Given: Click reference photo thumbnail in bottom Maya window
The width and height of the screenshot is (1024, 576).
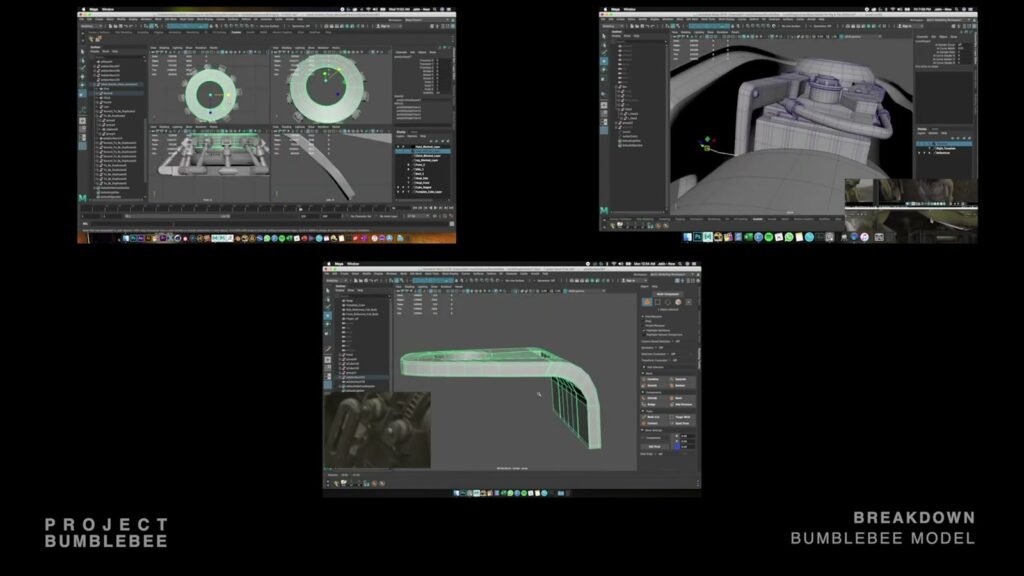Looking at the screenshot, I should 377,430.
